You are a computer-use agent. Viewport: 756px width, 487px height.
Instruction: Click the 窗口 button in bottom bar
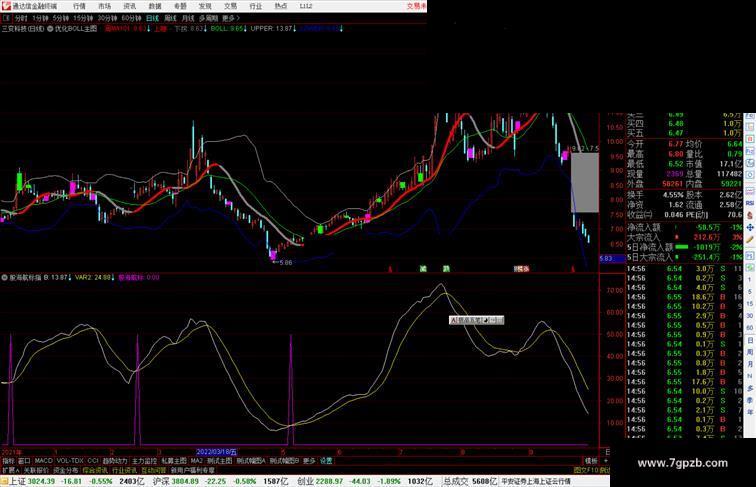tap(24, 461)
